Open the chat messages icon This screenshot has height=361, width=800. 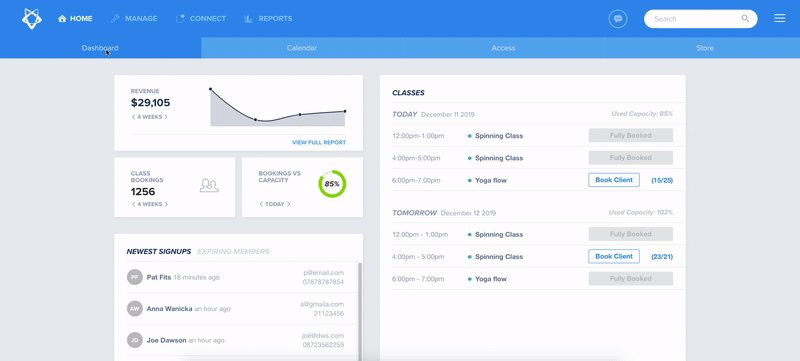pos(618,19)
